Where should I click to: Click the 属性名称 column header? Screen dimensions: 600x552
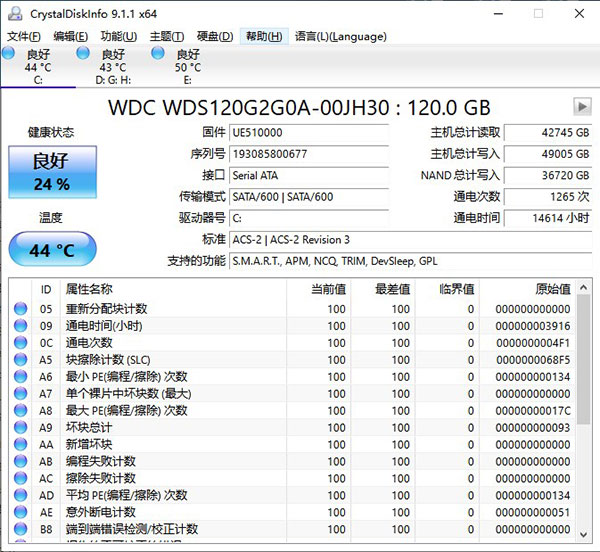pyautogui.click(x=90, y=288)
